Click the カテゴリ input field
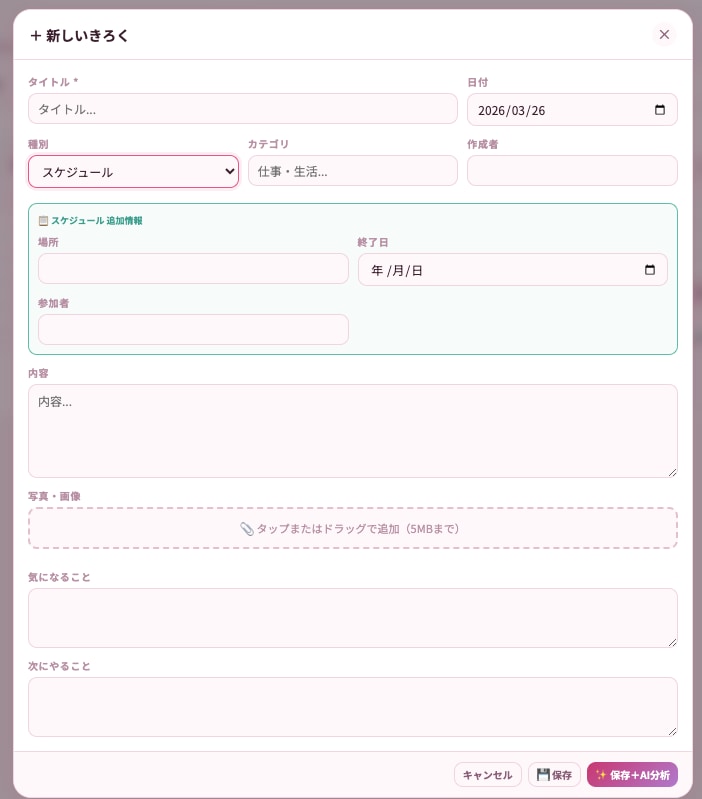Screen dimensions: 702x799 pyautogui.click(x=353, y=171)
